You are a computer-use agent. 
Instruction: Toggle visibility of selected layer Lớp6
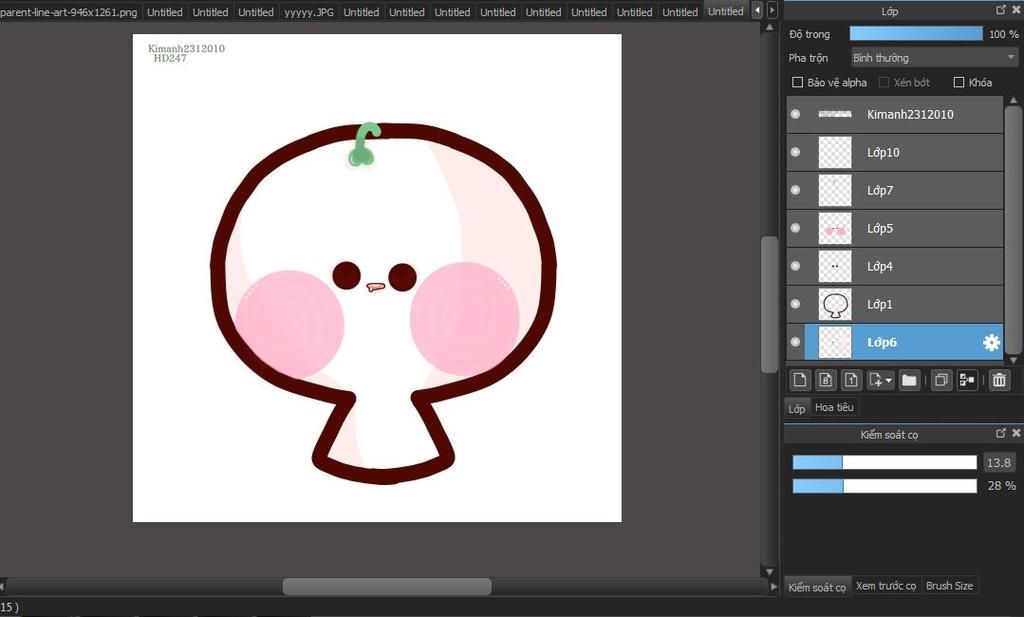pos(795,341)
